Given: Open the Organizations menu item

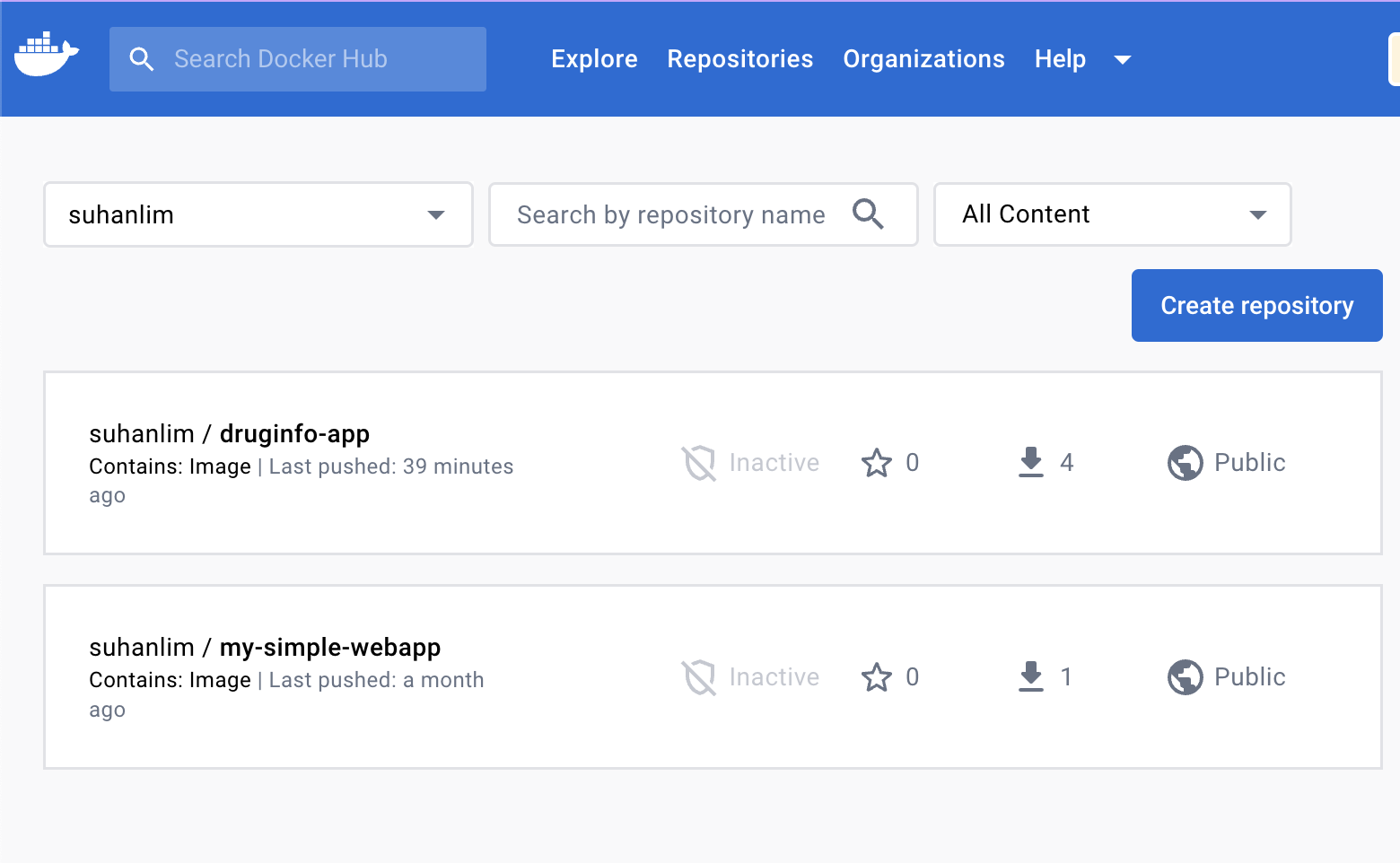Looking at the screenshot, I should [923, 59].
